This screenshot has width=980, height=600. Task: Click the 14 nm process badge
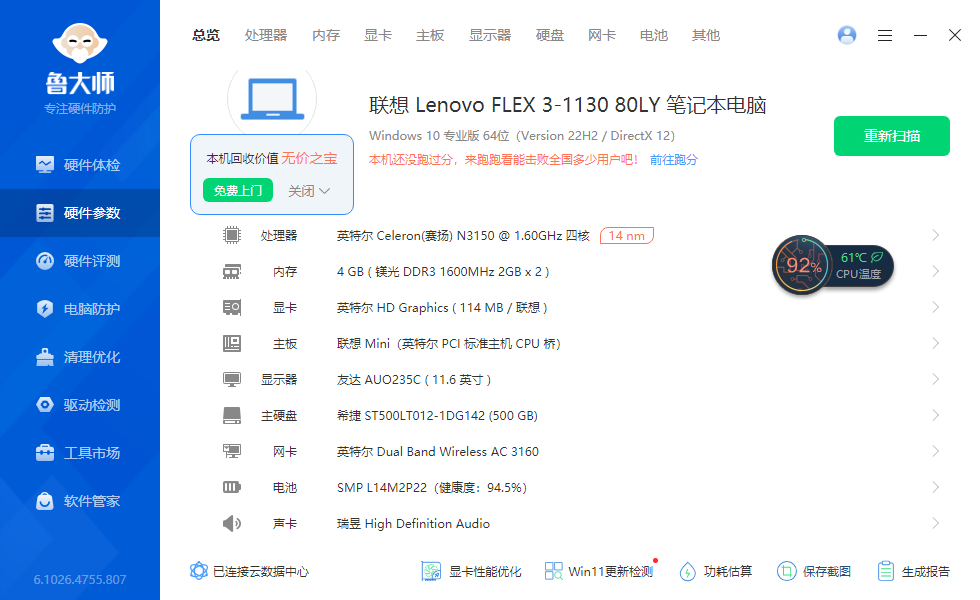[627, 236]
